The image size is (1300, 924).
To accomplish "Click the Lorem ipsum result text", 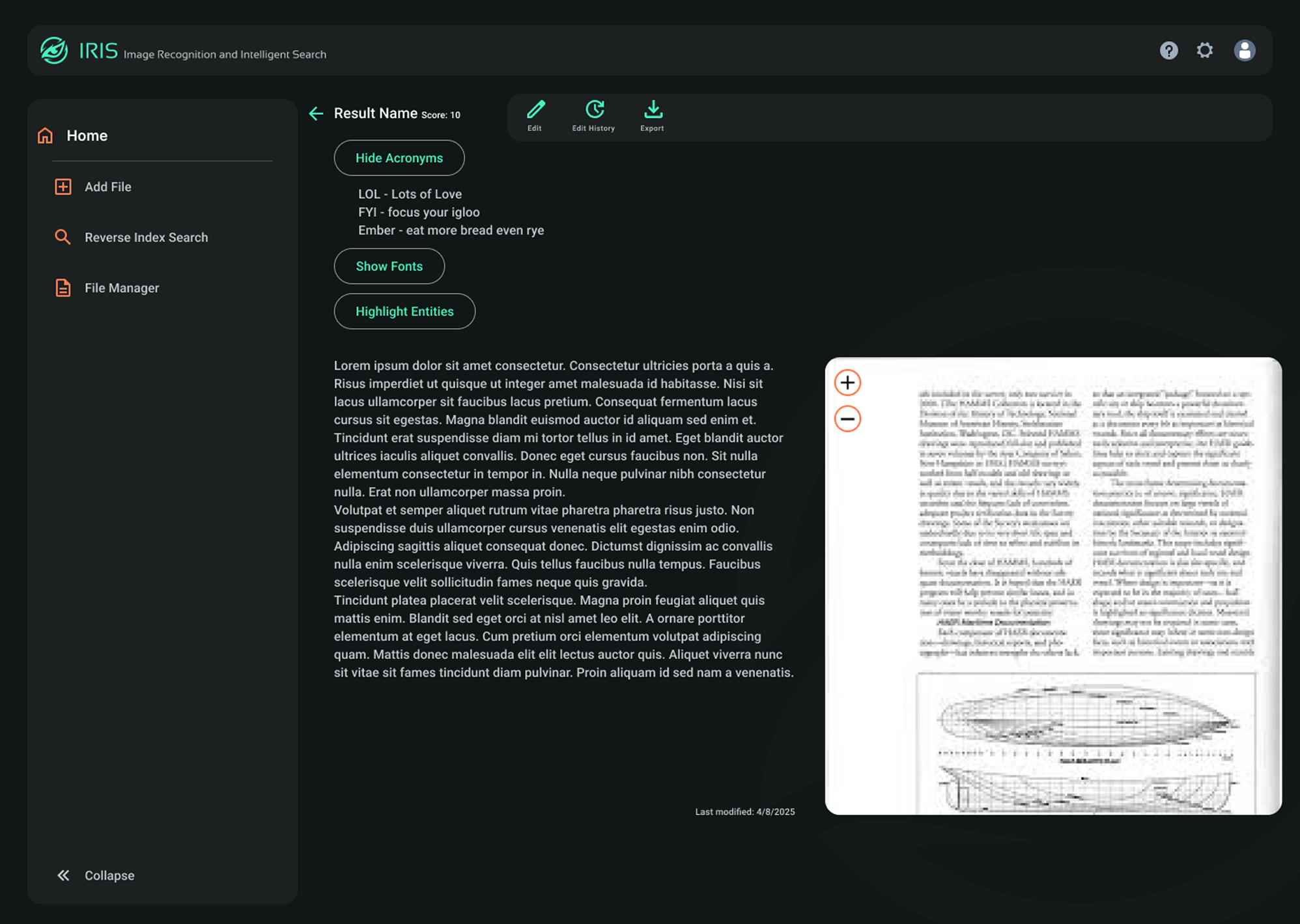I will (x=563, y=519).
